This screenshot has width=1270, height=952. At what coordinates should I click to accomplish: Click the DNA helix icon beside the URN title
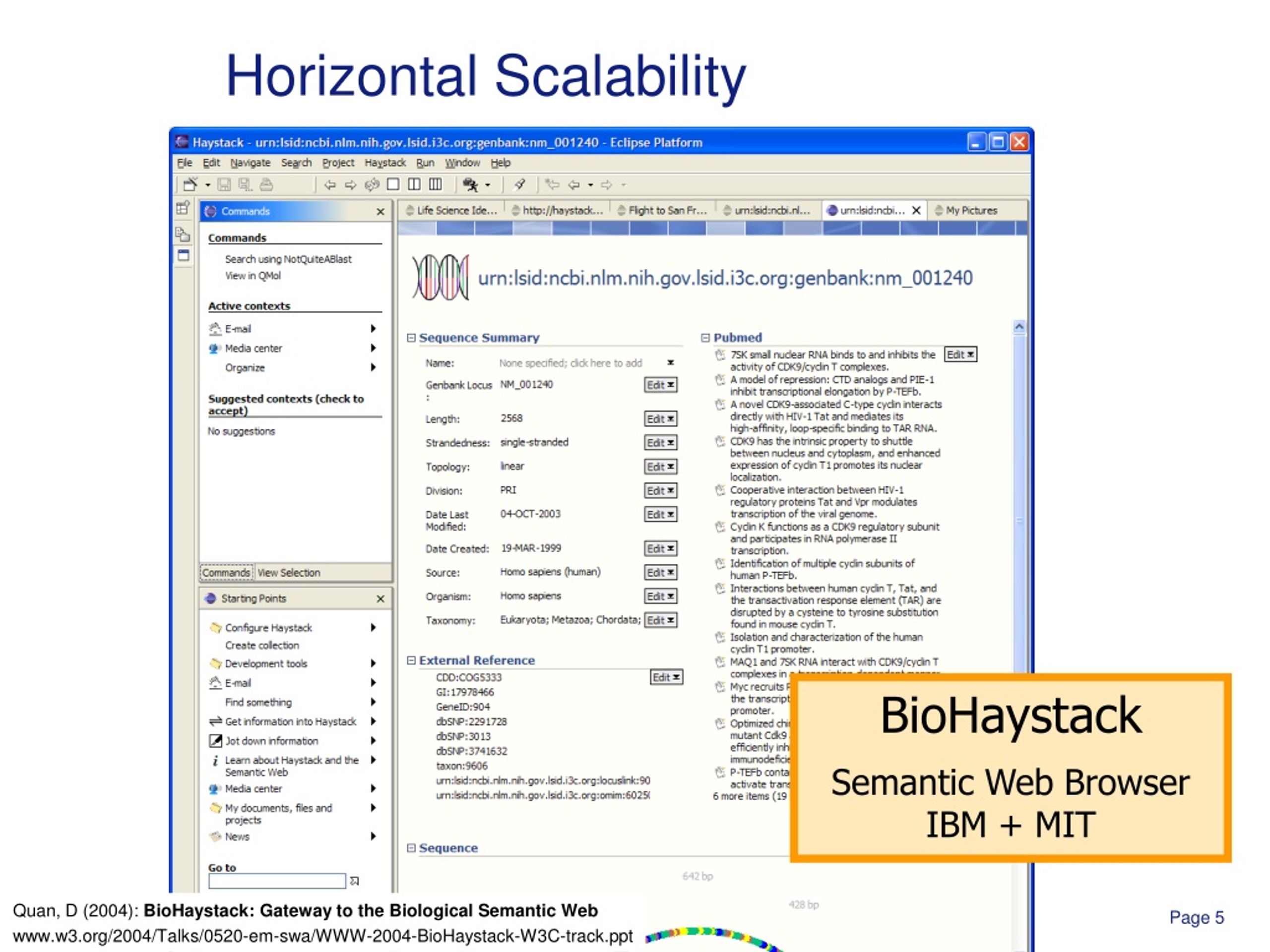click(x=441, y=278)
